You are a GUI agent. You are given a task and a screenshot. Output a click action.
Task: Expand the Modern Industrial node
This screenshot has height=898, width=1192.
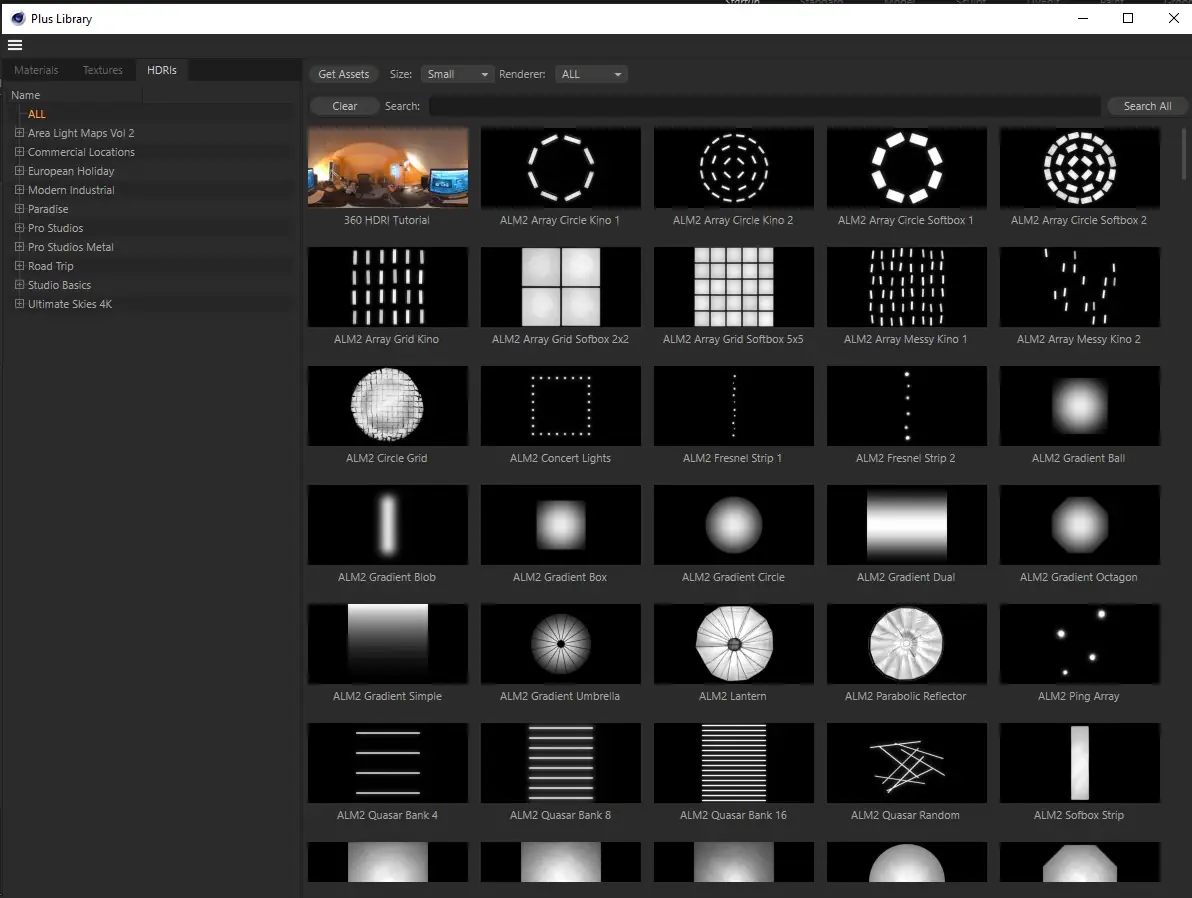click(20, 189)
